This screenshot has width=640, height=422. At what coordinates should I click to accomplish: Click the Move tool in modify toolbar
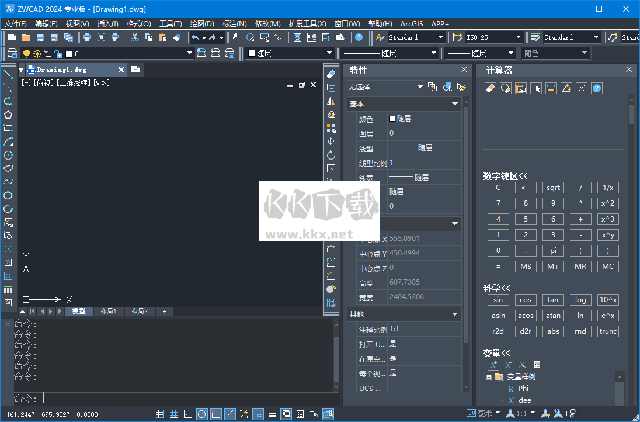331,142
